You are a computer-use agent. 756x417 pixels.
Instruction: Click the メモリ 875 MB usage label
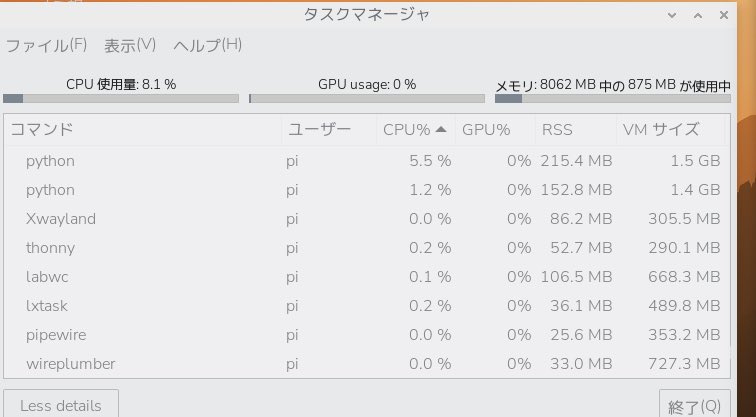(x=613, y=85)
